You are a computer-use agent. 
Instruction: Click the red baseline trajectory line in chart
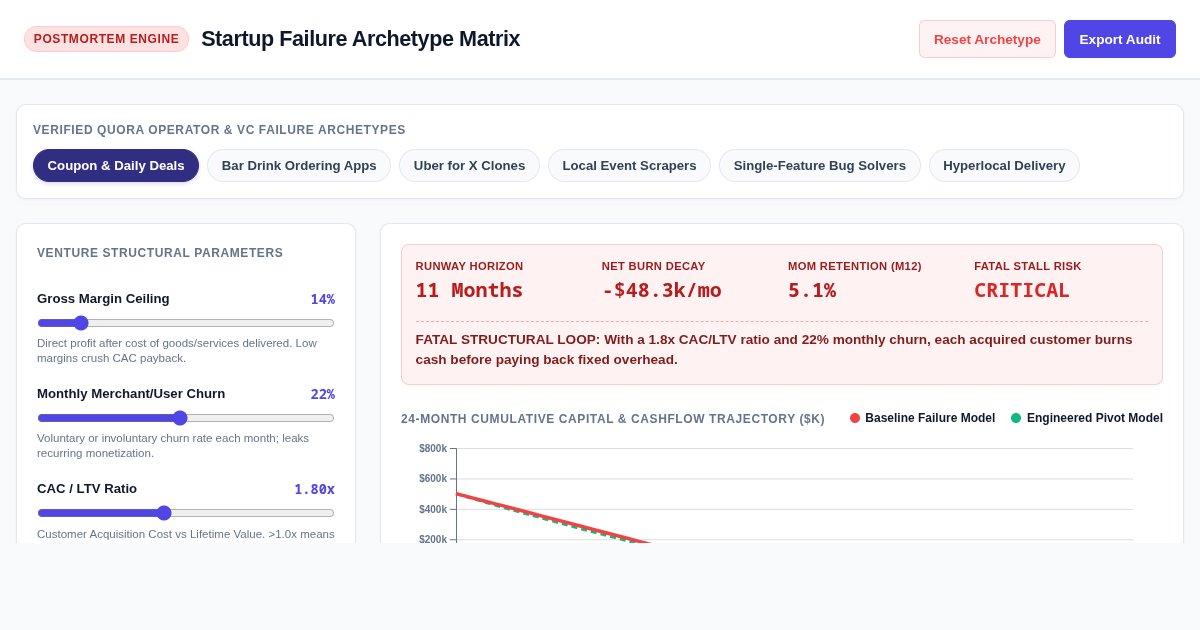[554, 519]
